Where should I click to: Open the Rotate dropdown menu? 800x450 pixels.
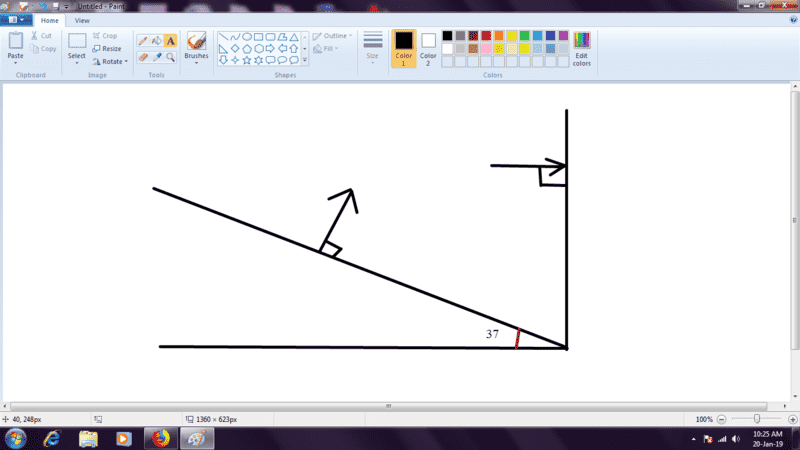[x=112, y=61]
